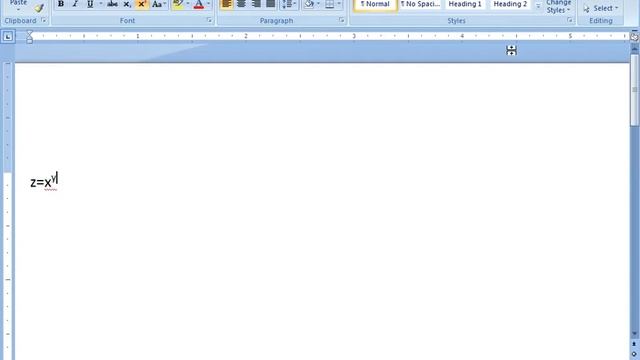640x360 pixels.
Task: Click the vertical scrollbar thumb
Action: [x=634, y=90]
